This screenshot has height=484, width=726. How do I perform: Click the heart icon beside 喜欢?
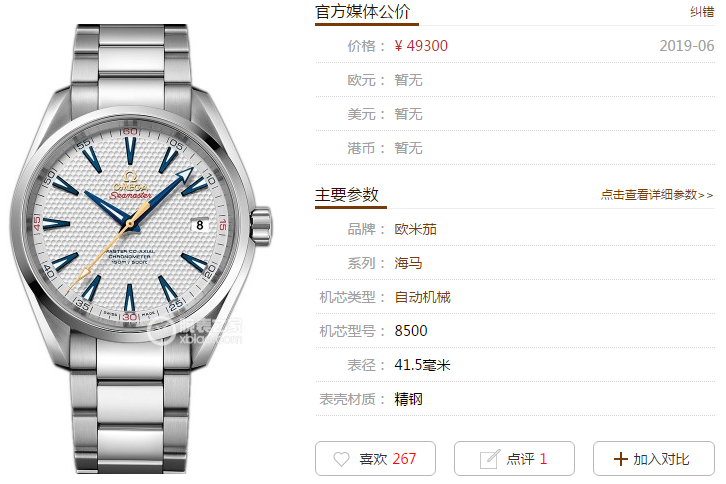(342, 459)
